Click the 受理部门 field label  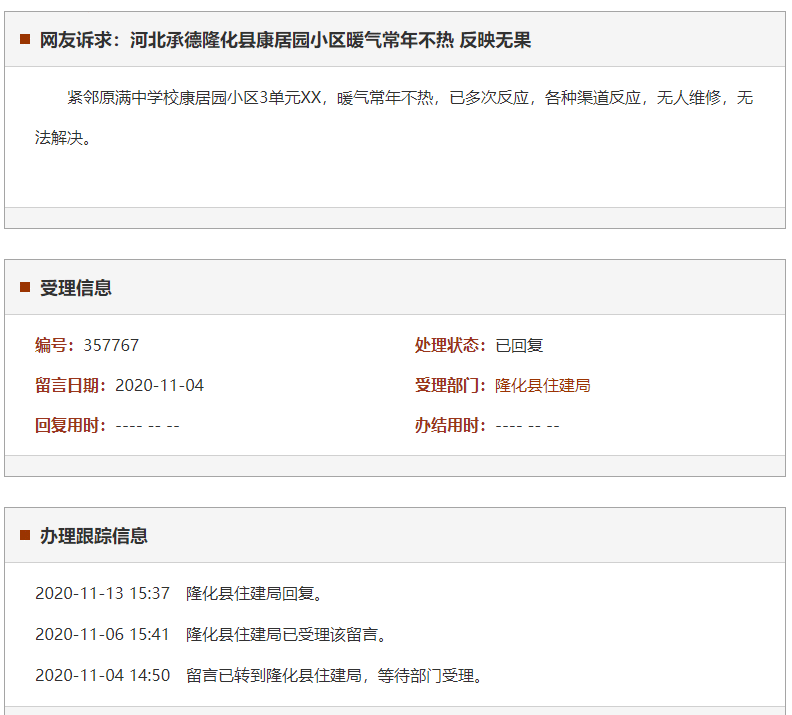pyautogui.click(x=450, y=385)
